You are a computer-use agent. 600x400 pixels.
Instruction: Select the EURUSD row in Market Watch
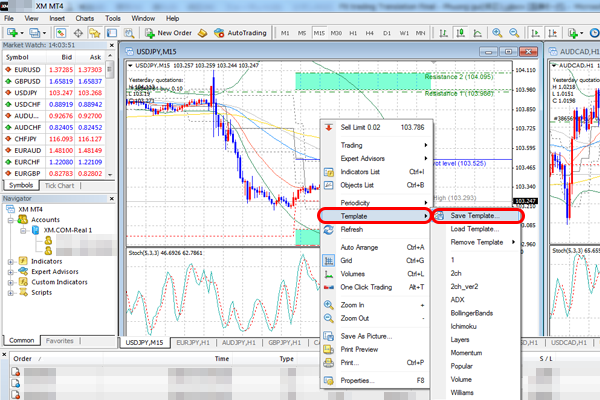pos(54,70)
